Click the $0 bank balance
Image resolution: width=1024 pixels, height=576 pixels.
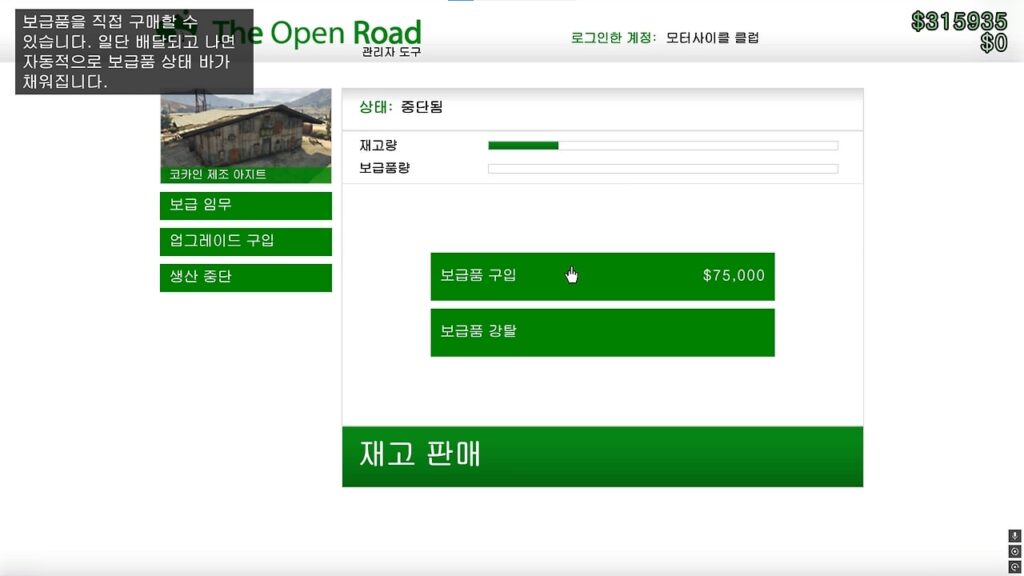coord(993,44)
